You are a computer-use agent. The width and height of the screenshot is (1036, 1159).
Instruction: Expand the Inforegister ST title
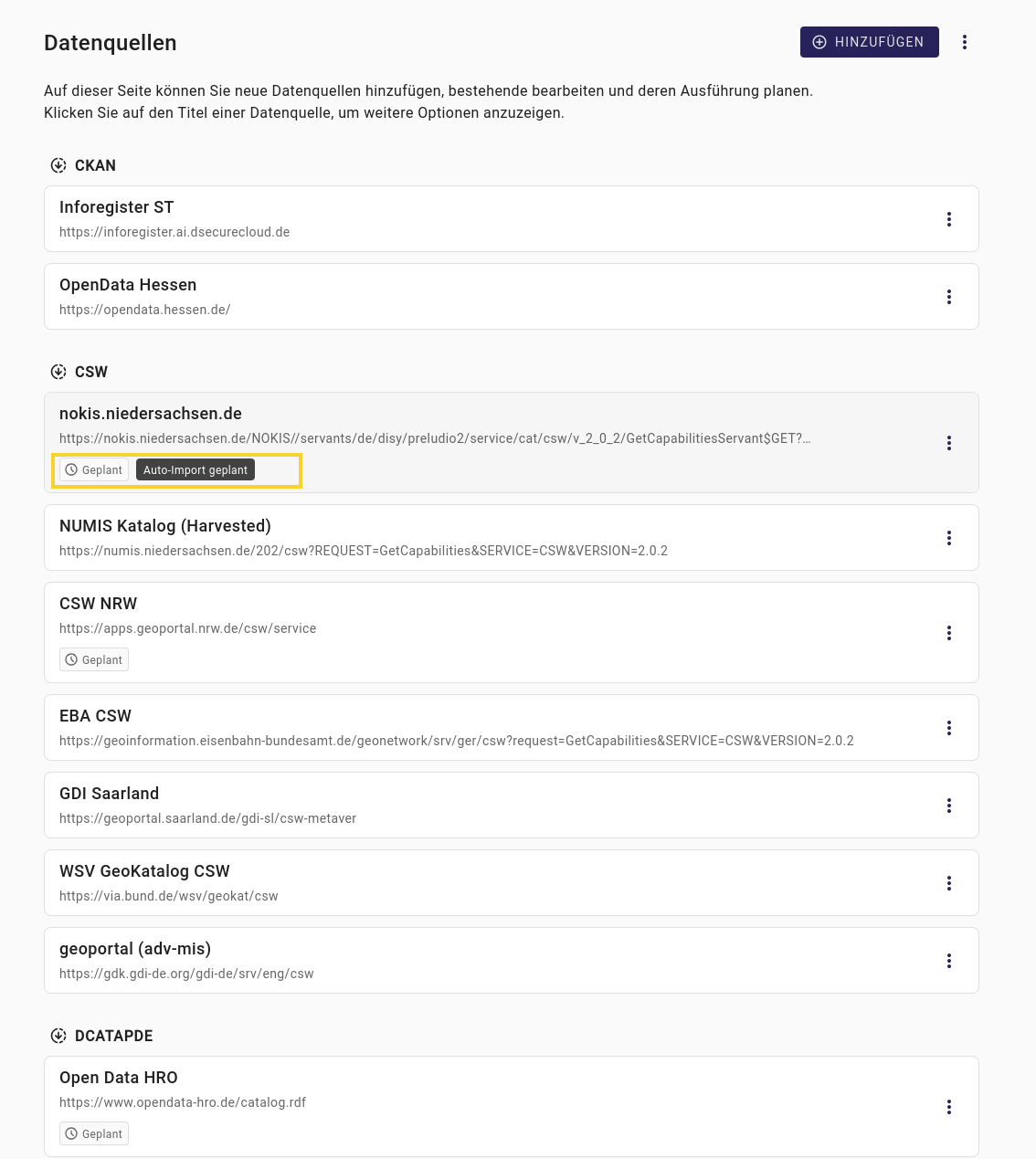click(116, 207)
